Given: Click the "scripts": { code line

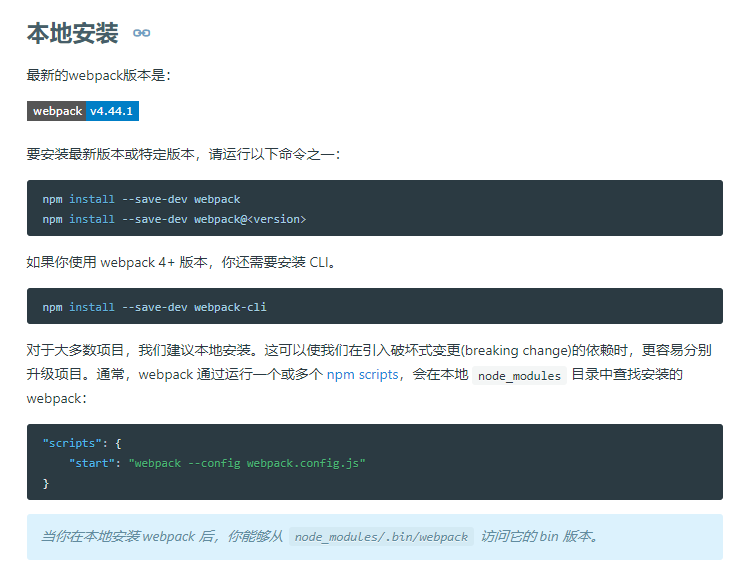Looking at the screenshot, I should 82,443.
